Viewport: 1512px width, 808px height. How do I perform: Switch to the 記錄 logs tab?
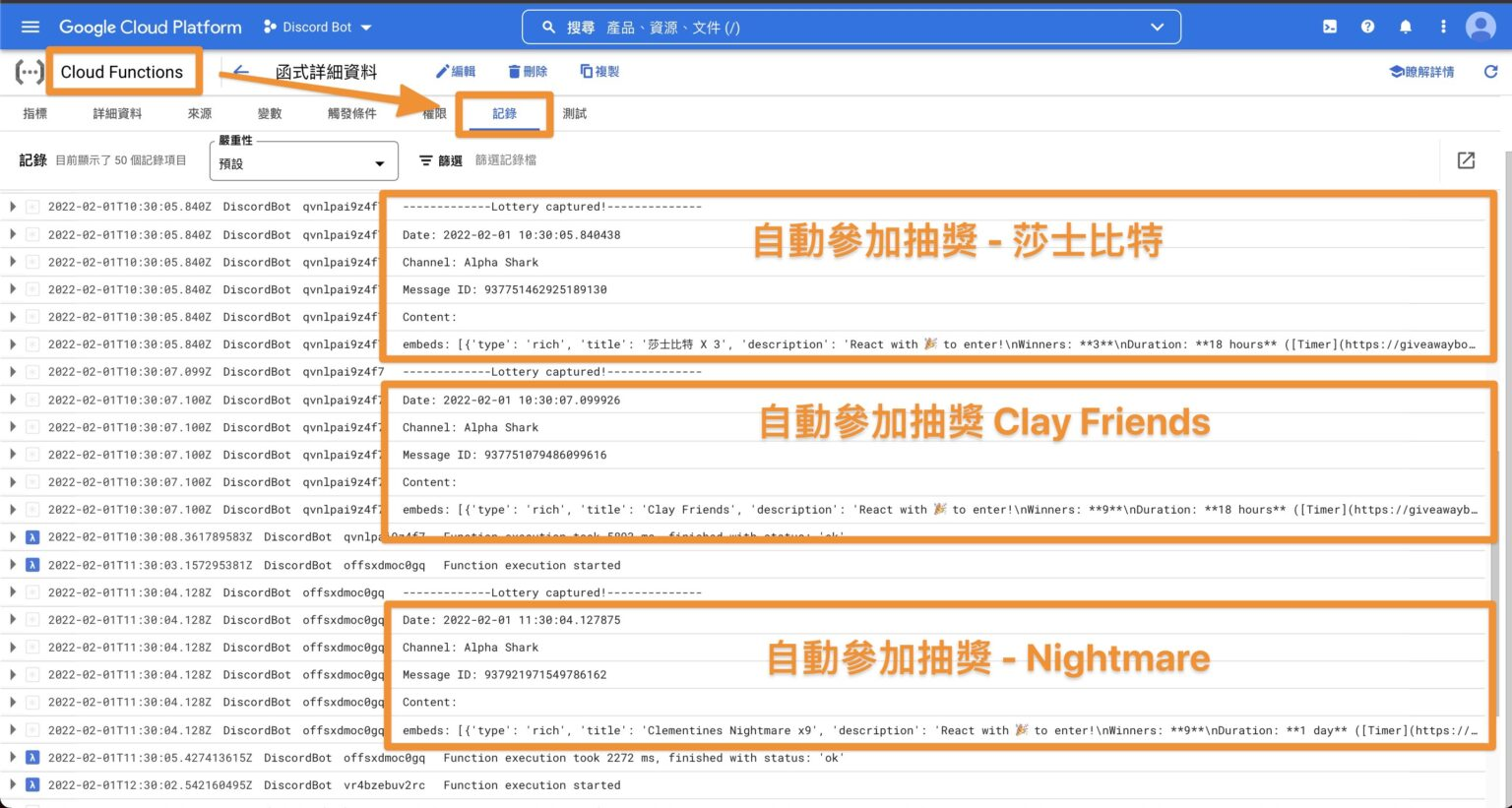point(505,113)
